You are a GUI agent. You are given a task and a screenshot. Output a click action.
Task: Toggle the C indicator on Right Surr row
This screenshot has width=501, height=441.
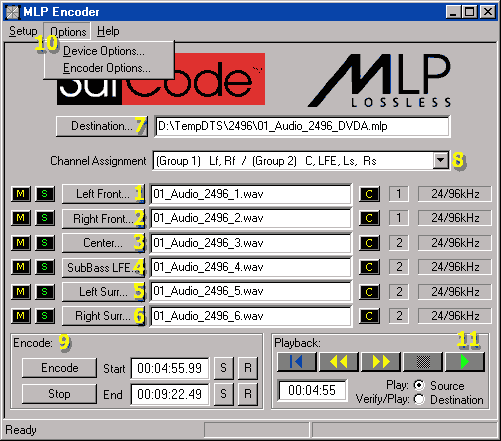pos(369,316)
